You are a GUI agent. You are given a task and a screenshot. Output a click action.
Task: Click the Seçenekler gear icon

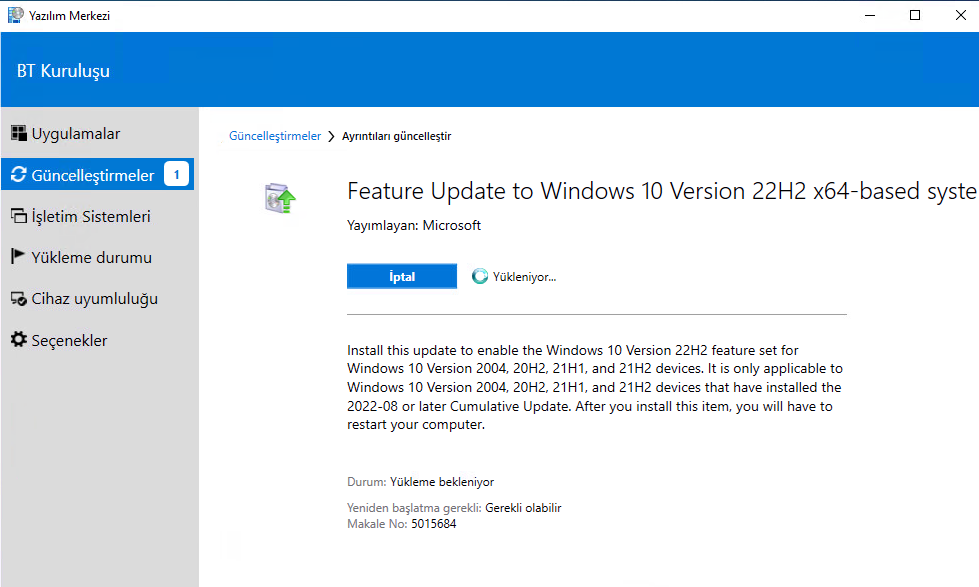[19, 339]
